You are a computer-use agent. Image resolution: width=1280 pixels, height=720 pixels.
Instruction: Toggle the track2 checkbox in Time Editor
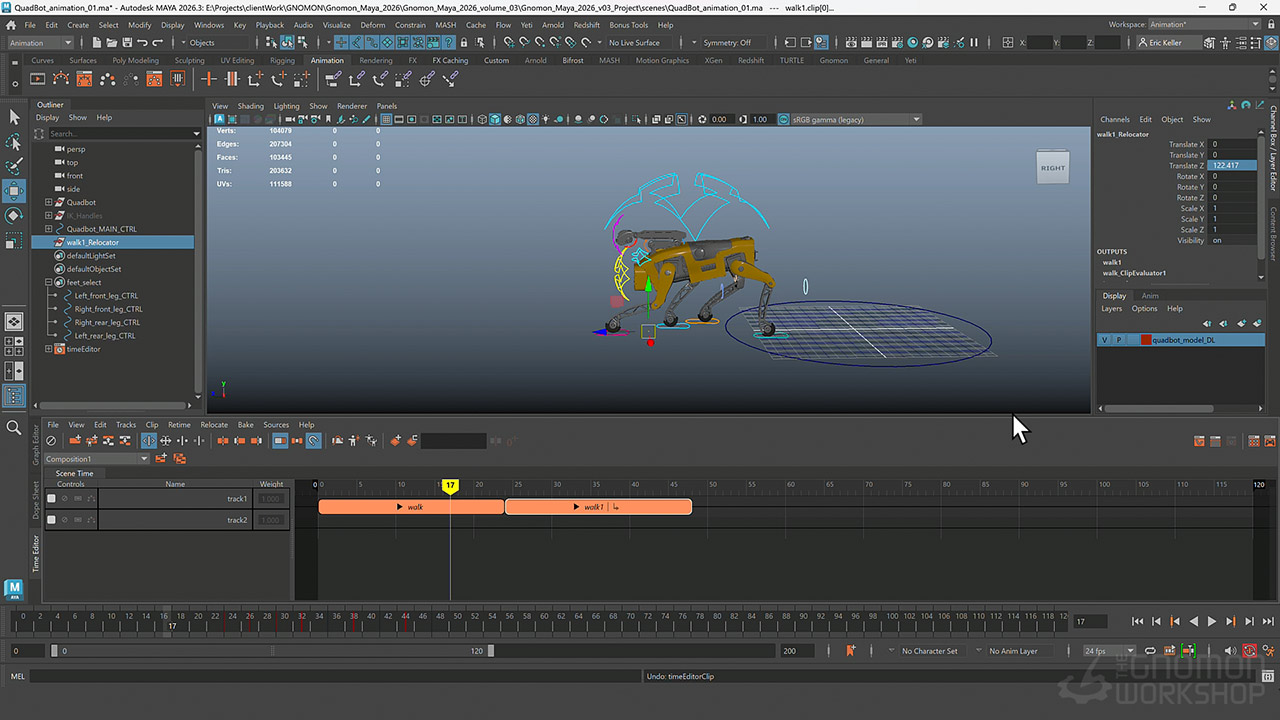52,520
